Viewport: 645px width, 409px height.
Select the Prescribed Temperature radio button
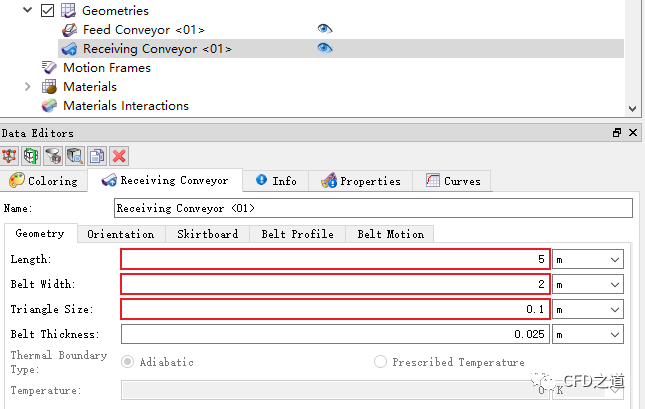tap(381, 362)
